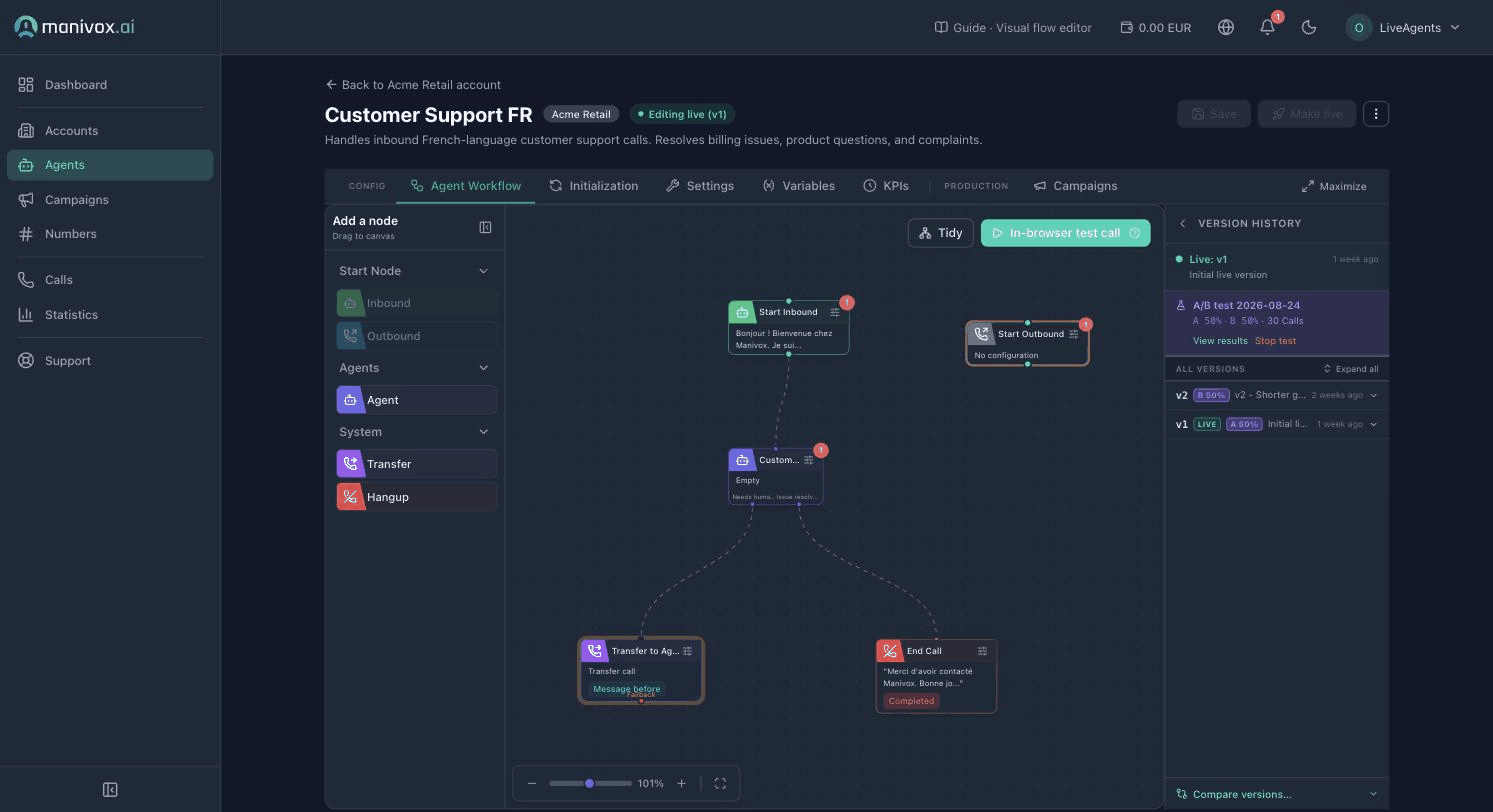The width and height of the screenshot is (1493, 812).
Task: Expand the v1 version row
Action: pos(1373,424)
